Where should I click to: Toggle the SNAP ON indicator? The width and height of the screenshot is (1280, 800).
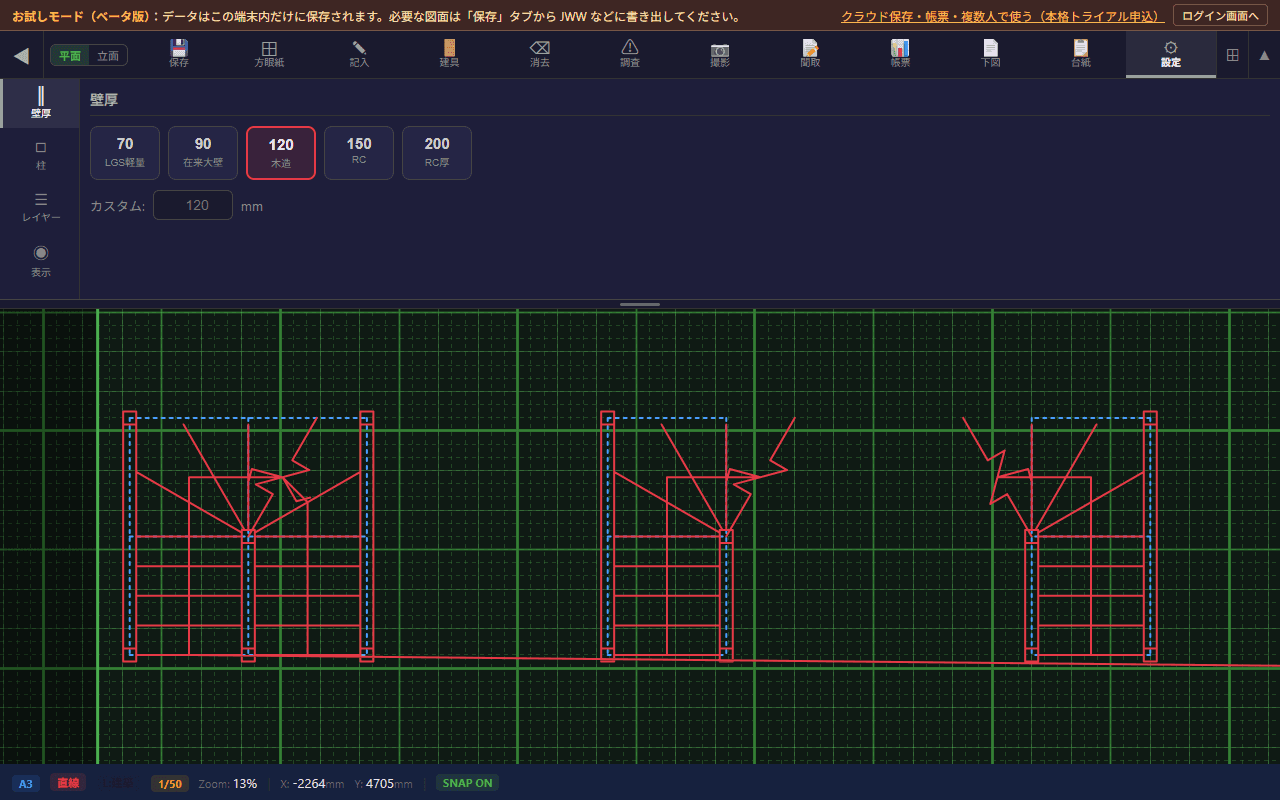pos(468,783)
